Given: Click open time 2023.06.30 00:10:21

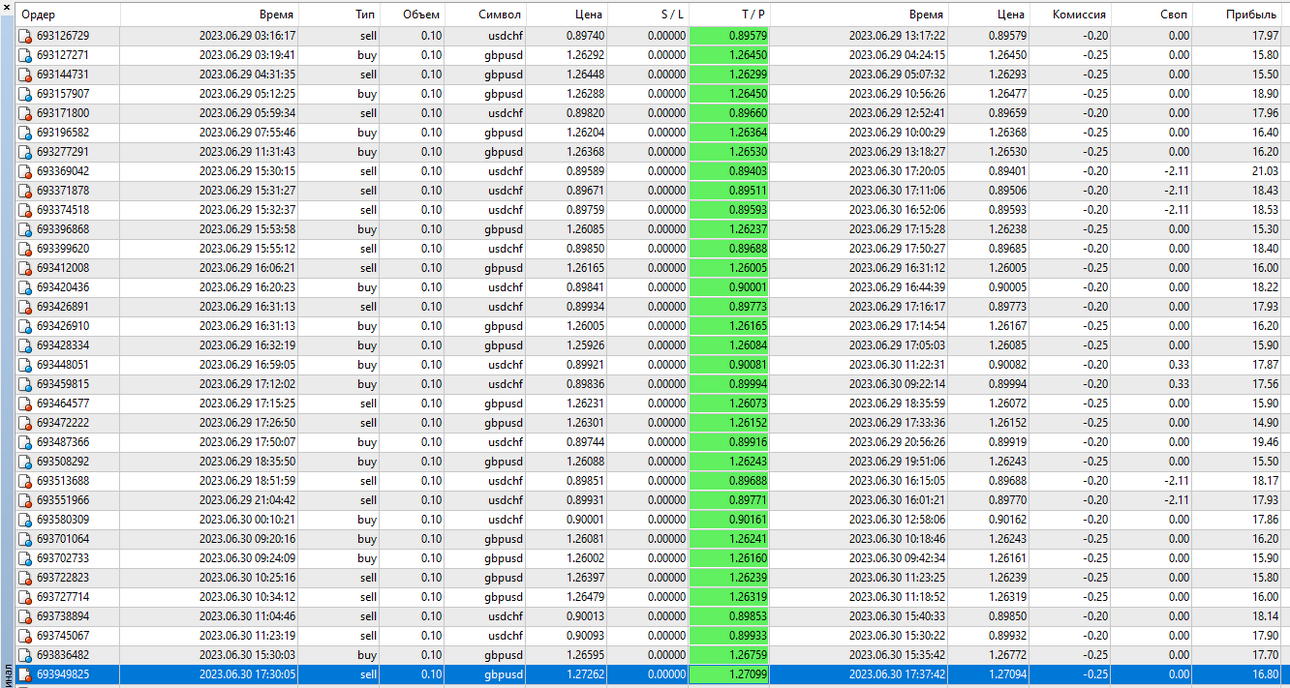Looking at the screenshot, I should [247, 520].
